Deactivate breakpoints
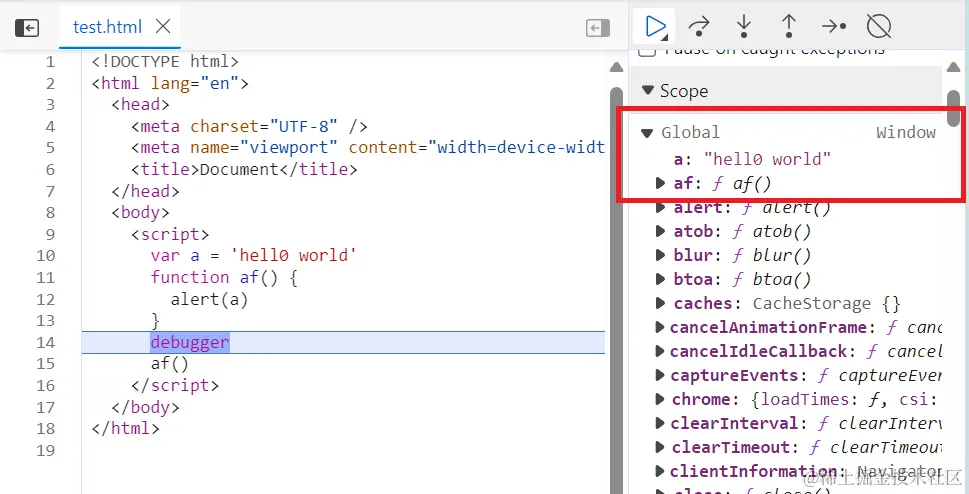Screen dimensions: 969x494 pyautogui.click(x=879, y=27)
